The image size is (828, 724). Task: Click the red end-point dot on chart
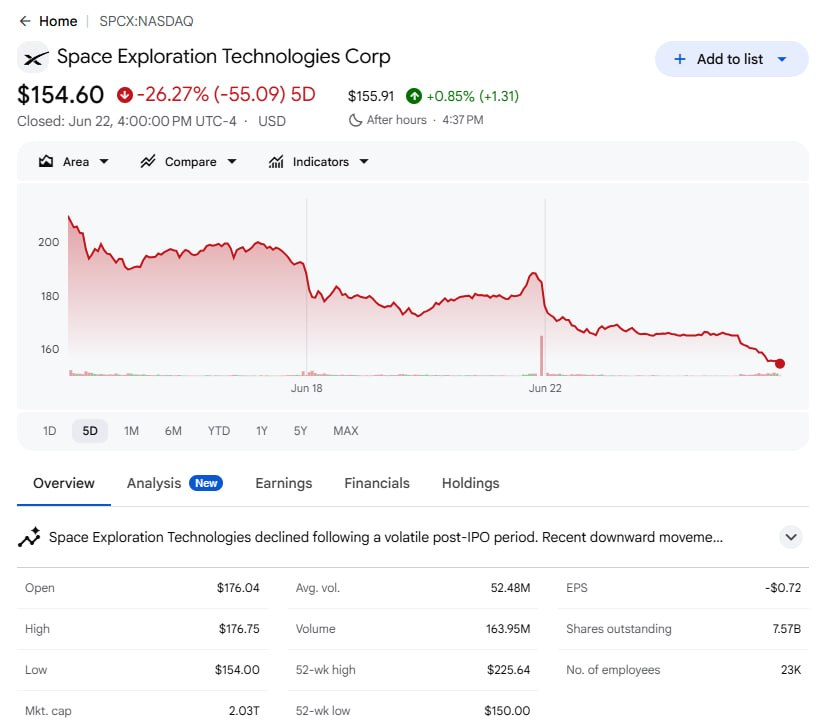click(779, 363)
